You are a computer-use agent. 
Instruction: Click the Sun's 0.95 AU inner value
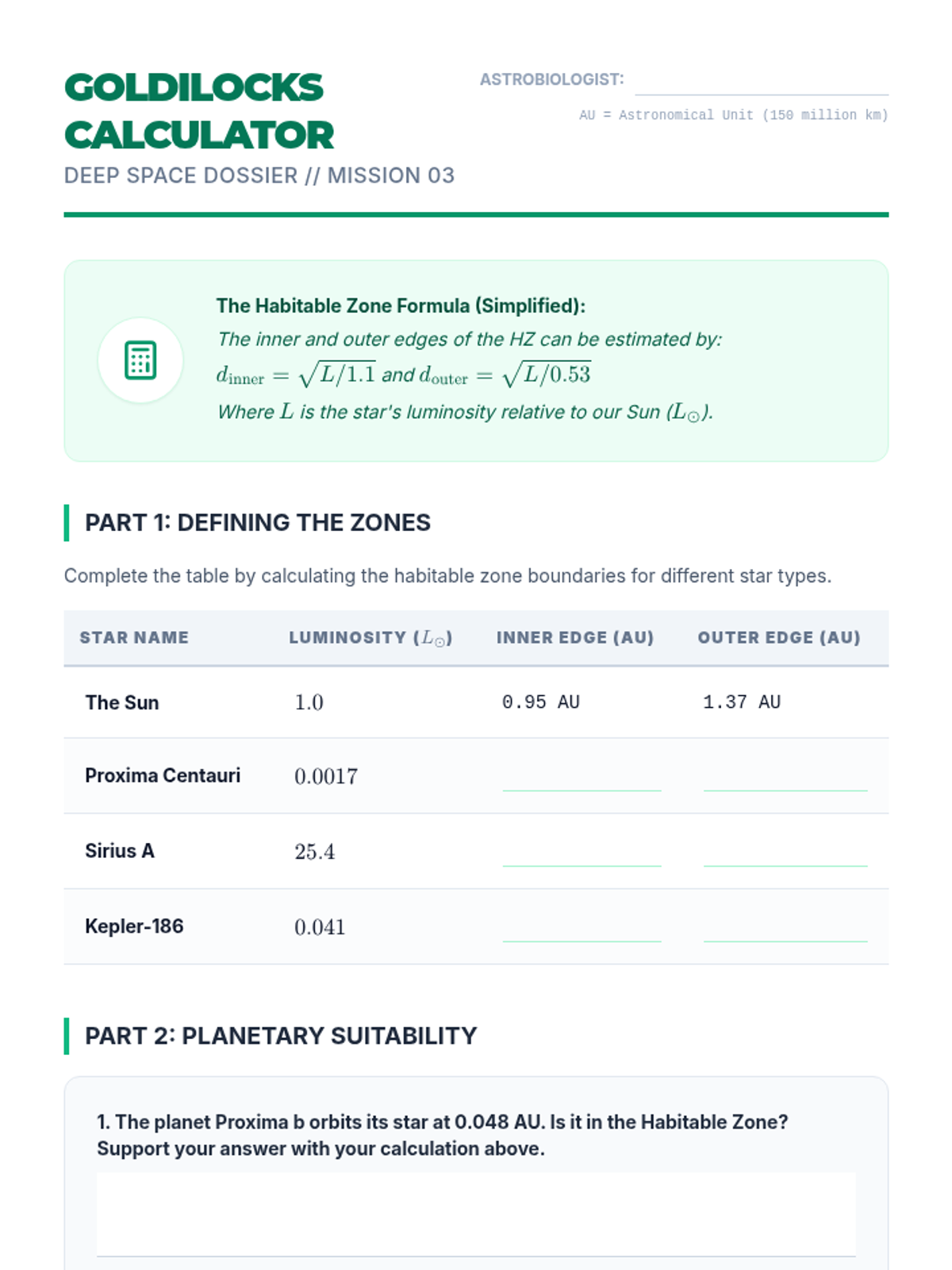click(x=541, y=702)
